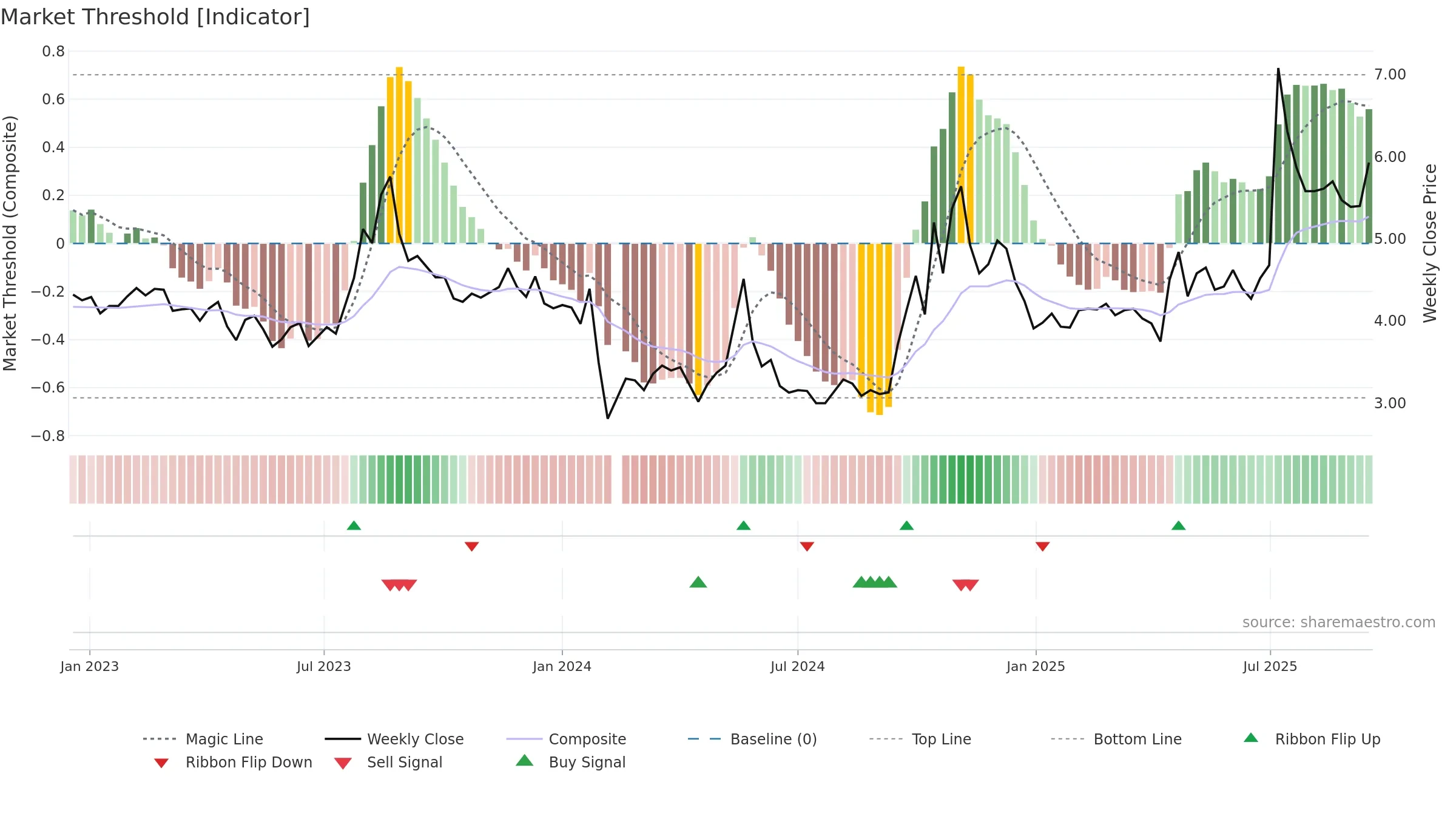Toggle the Buy Signal legend entry

[x=570, y=762]
